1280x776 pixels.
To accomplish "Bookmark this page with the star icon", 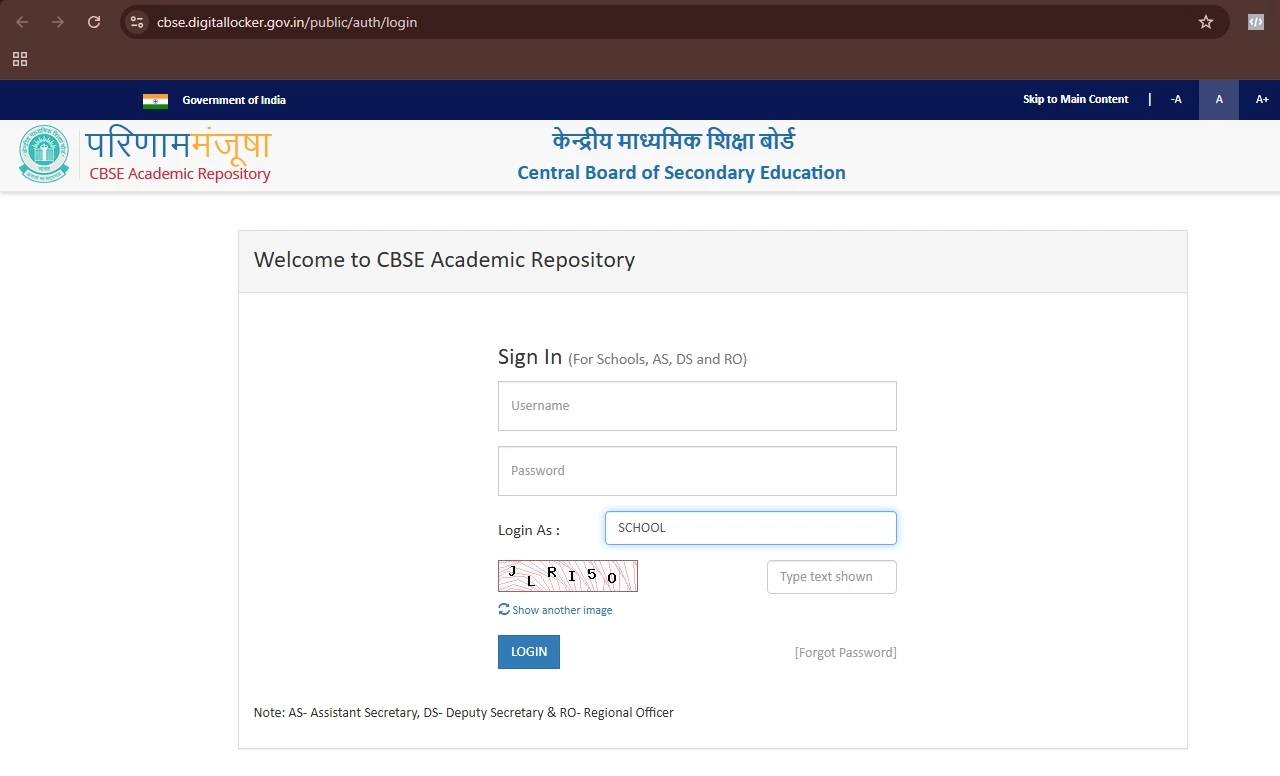I will pyautogui.click(x=1206, y=22).
